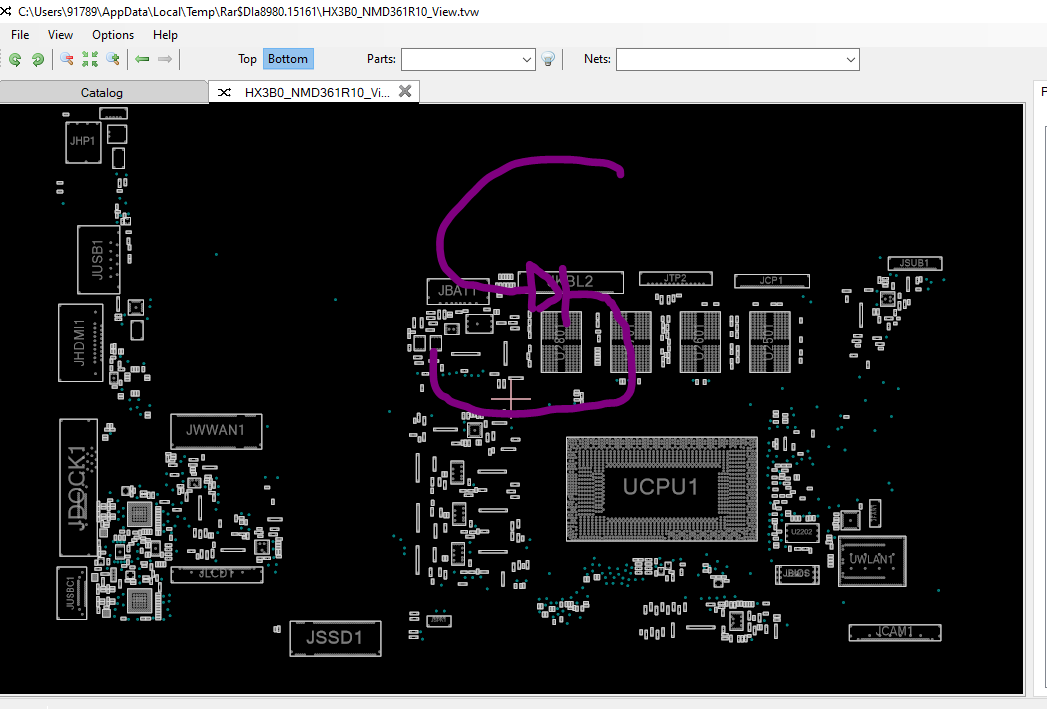Switch to the Catalog tab
Image resolution: width=1047 pixels, height=709 pixels.
tap(101, 92)
